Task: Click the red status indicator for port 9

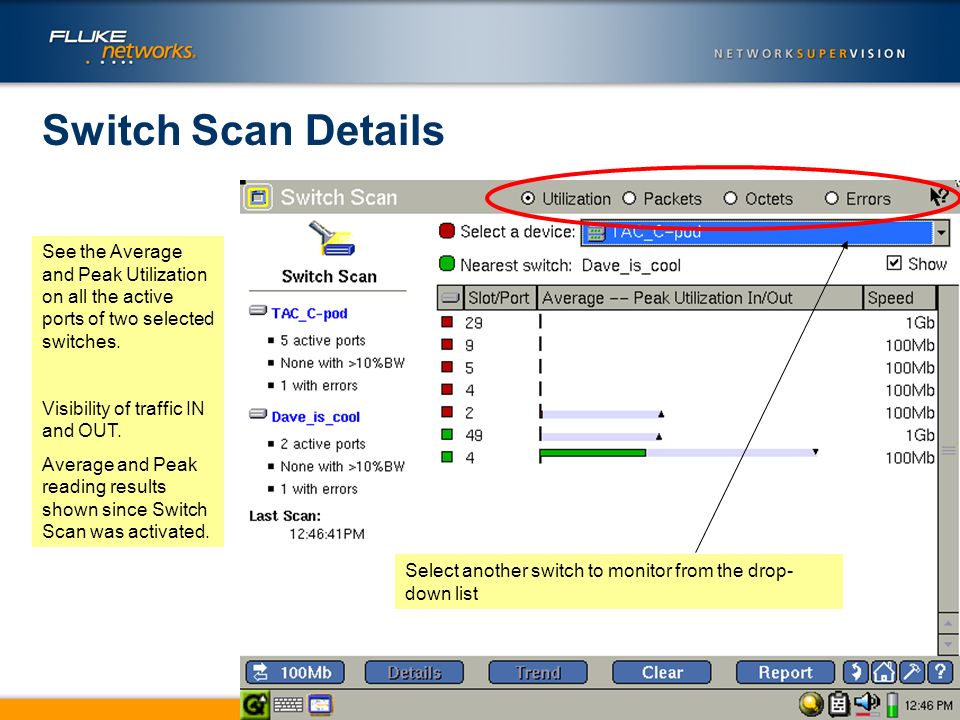Action: [x=448, y=345]
